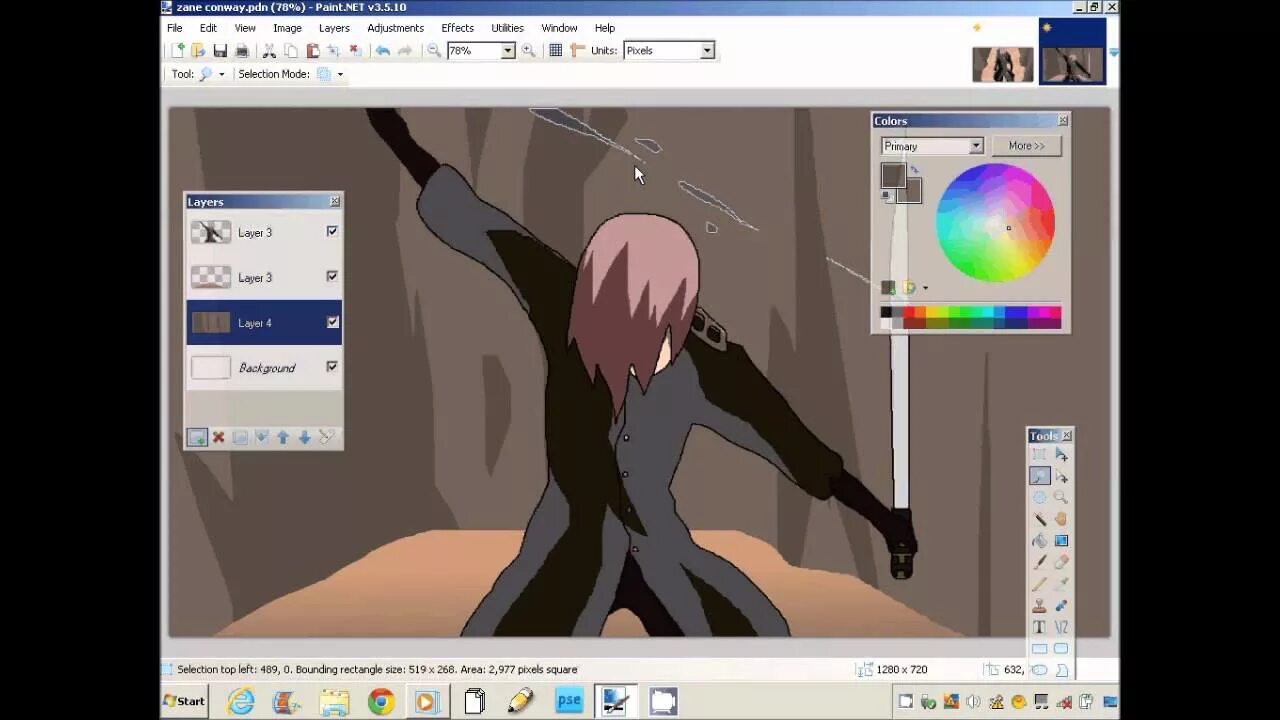Click the New file toolbar icon
Viewport: 1280px width, 720px height.
178,51
